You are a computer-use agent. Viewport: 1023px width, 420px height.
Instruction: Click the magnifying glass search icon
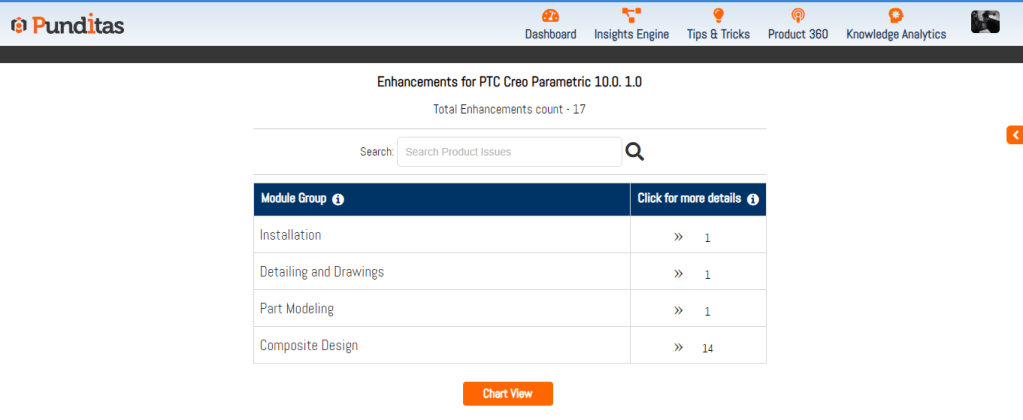click(635, 152)
